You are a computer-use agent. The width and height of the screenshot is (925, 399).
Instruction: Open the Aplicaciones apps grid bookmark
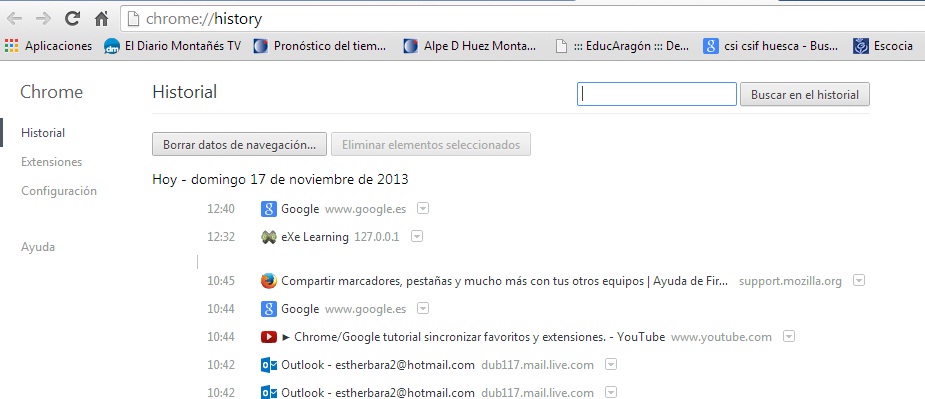click(x=48, y=45)
